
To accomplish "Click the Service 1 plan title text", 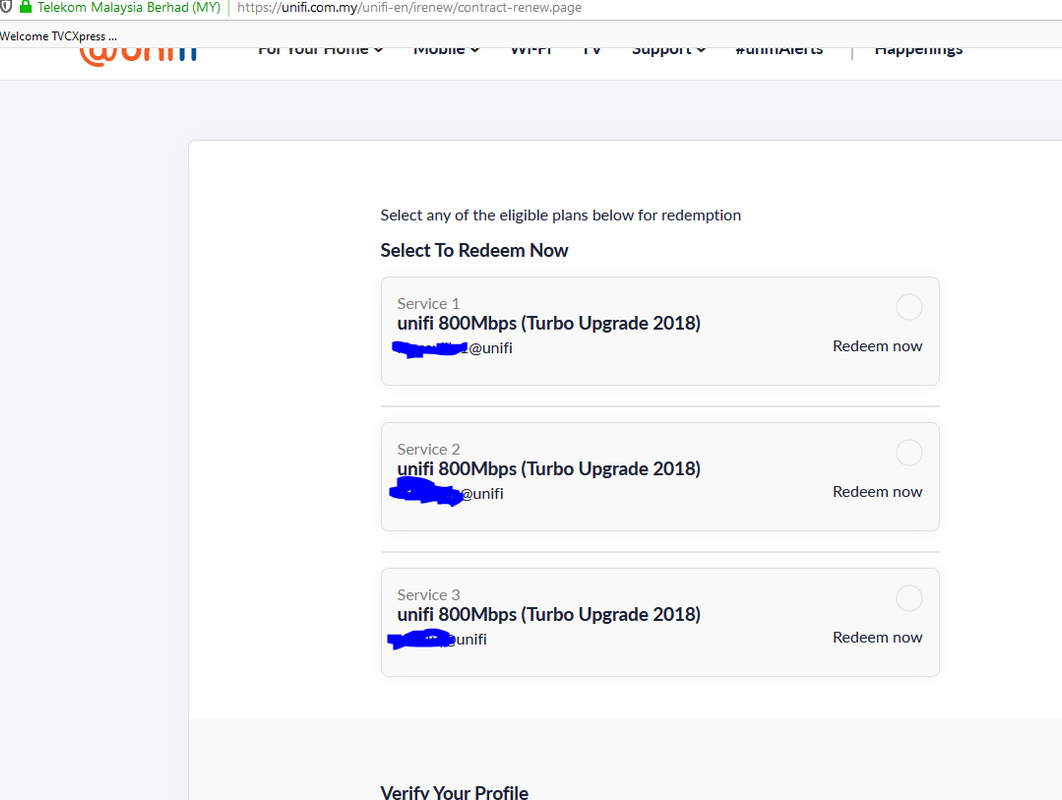I will pyautogui.click(x=549, y=323).
